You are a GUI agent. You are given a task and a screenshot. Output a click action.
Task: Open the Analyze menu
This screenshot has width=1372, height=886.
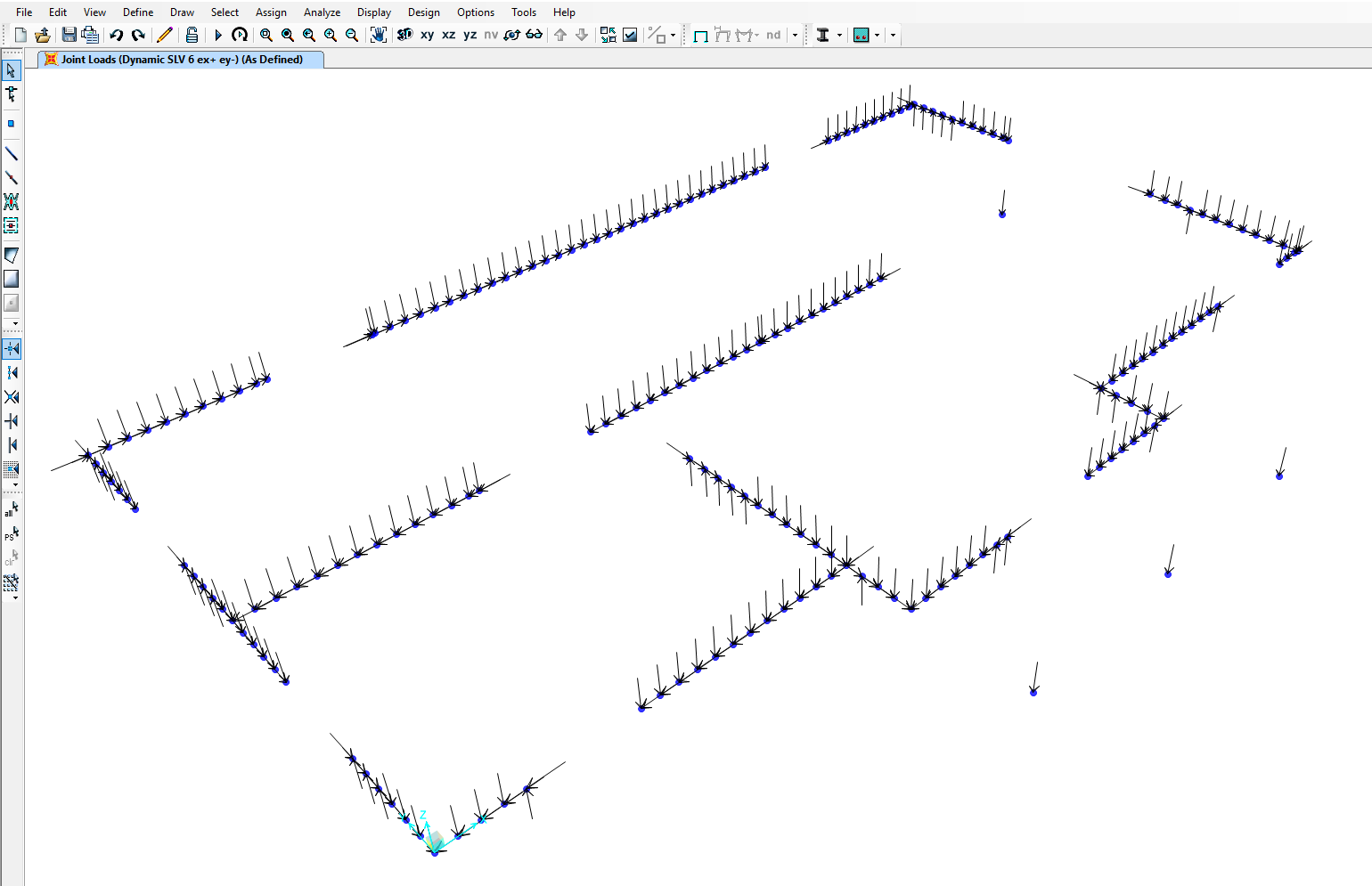pos(322,12)
